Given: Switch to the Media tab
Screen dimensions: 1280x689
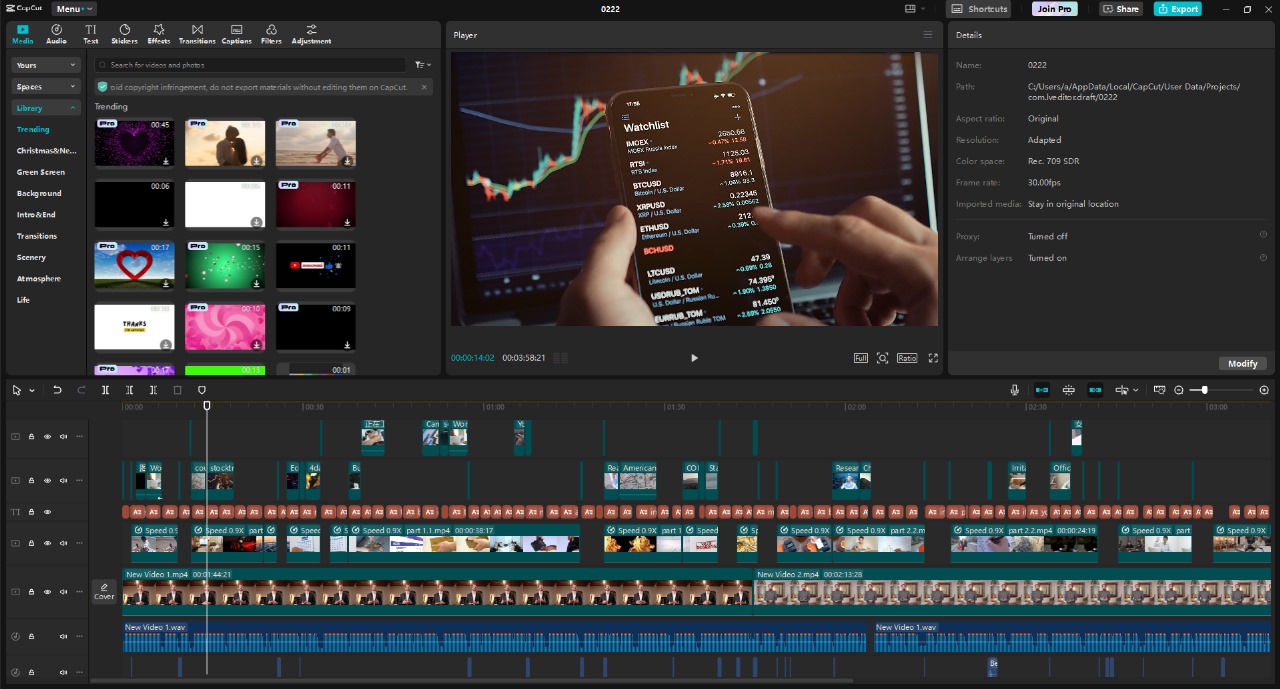Looking at the screenshot, I should click(x=22, y=34).
